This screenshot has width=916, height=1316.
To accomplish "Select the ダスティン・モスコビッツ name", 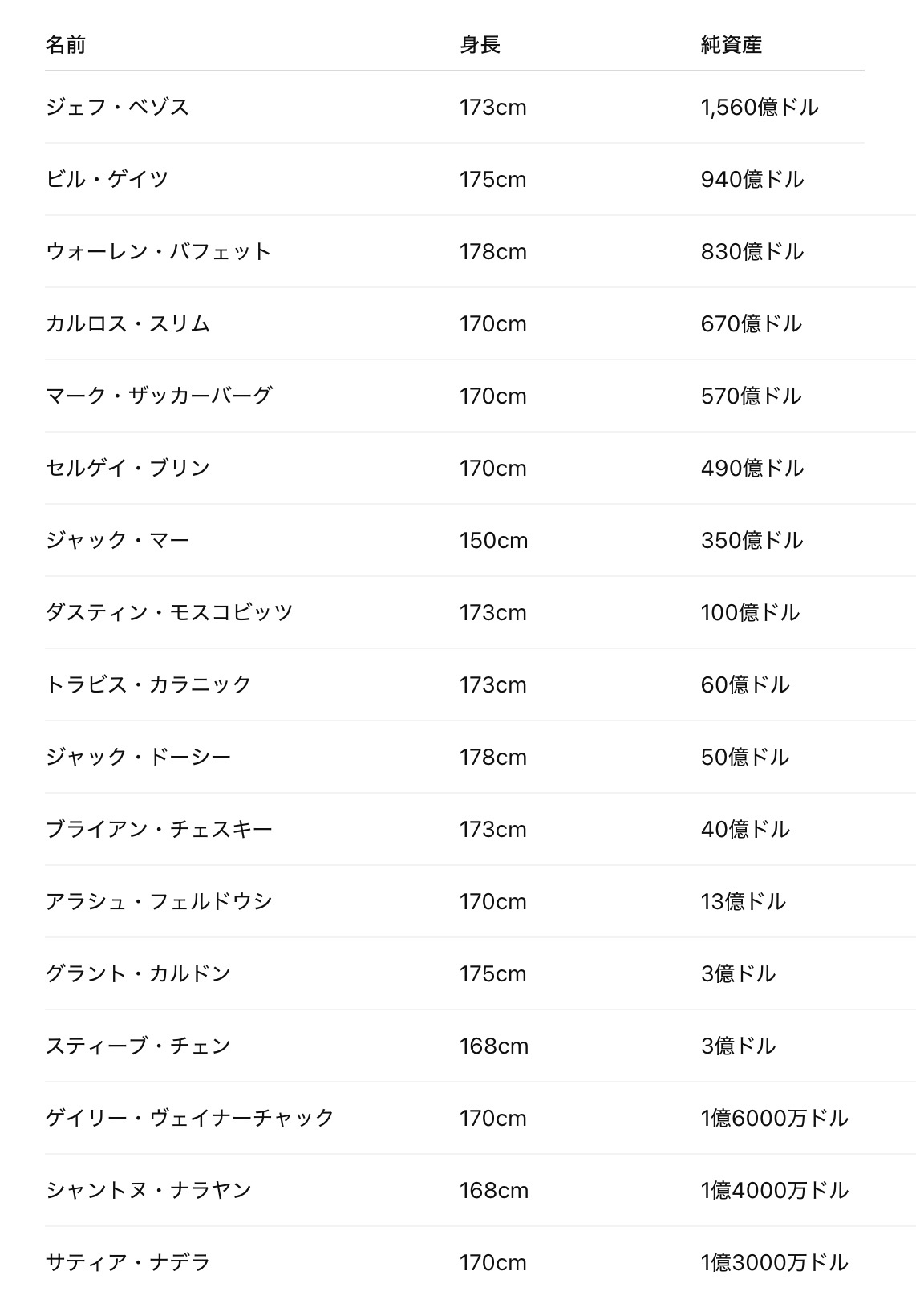I will click(169, 612).
